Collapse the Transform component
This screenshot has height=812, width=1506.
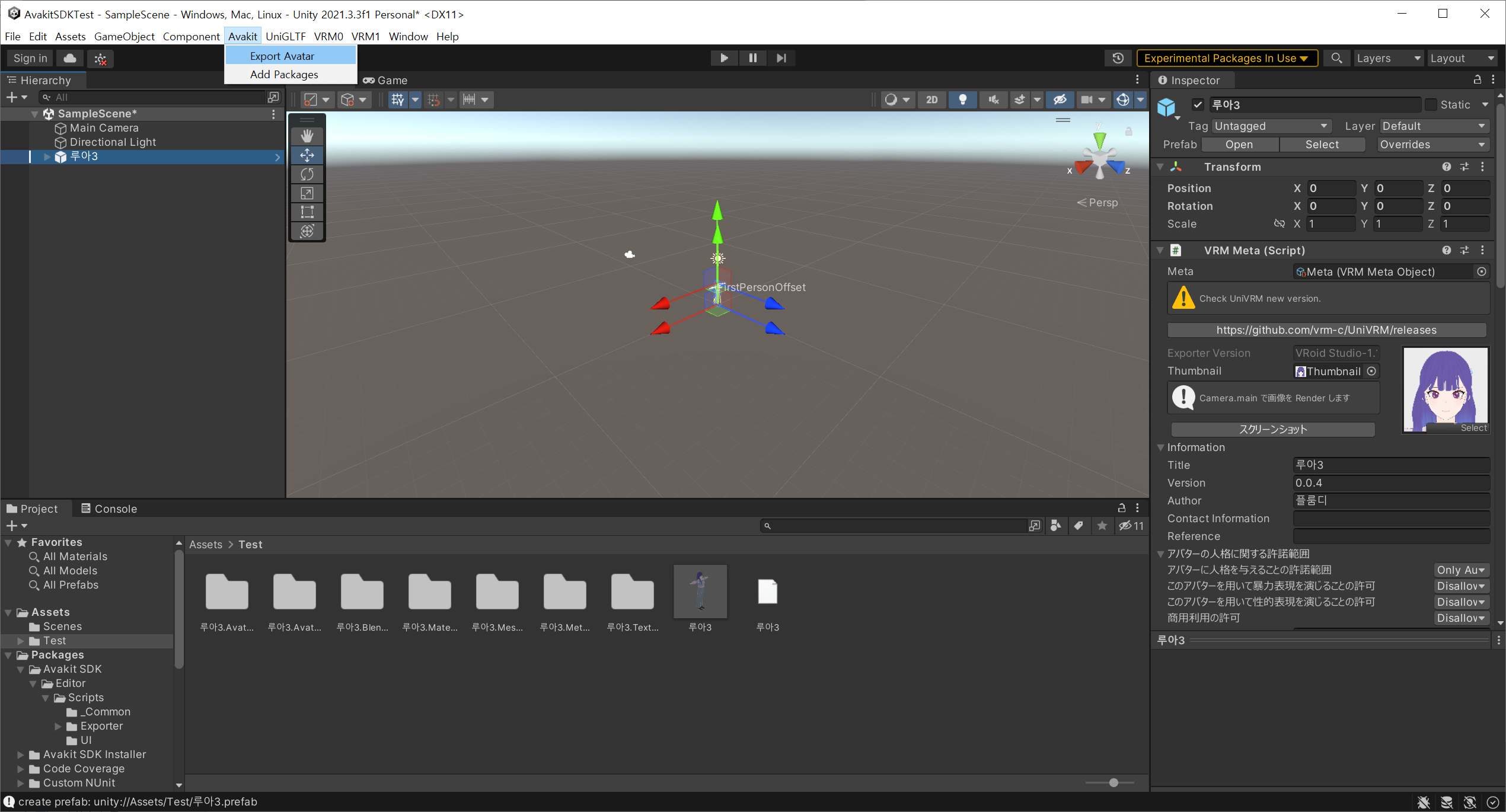[x=1160, y=167]
